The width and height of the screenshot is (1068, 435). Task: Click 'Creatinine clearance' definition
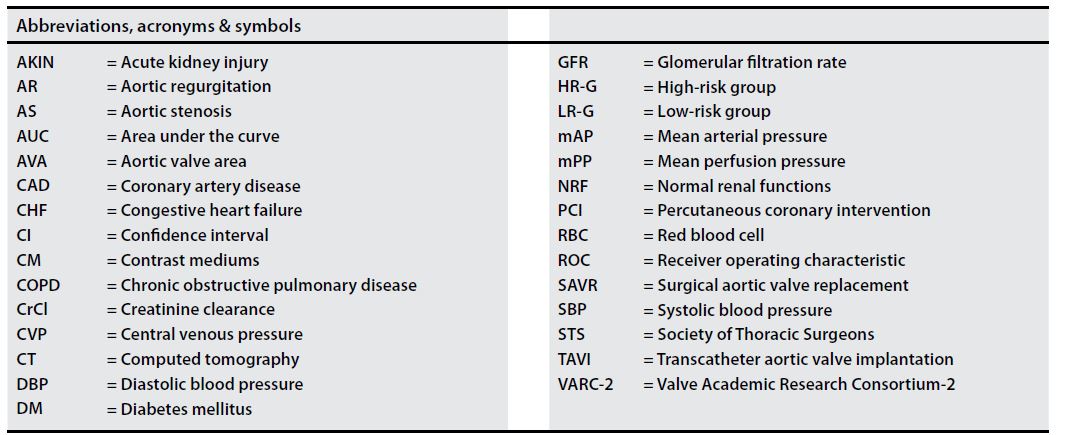pyautogui.click(x=197, y=309)
